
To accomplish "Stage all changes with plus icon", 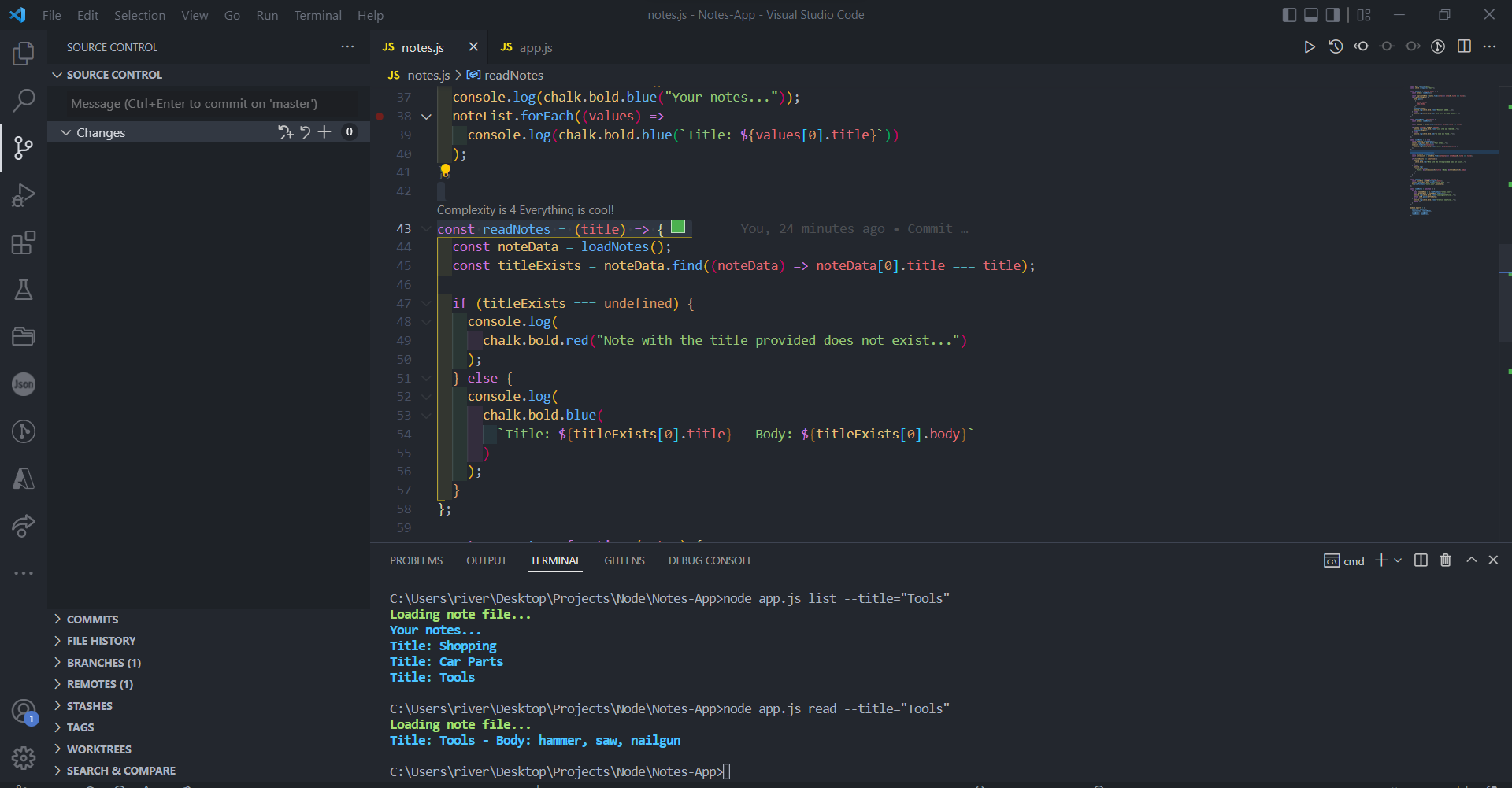I will click(x=324, y=132).
